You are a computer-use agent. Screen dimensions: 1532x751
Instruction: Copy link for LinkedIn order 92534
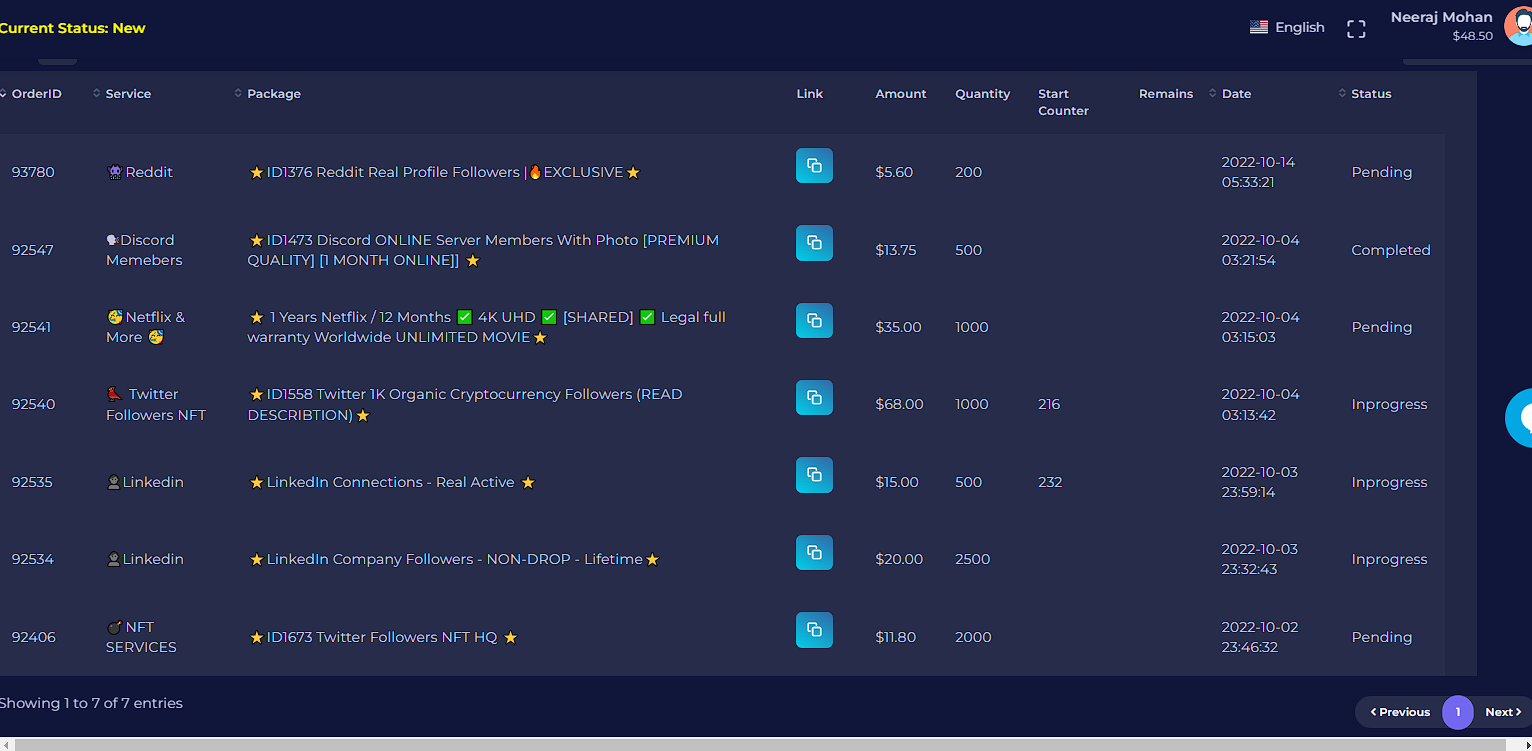coord(814,553)
